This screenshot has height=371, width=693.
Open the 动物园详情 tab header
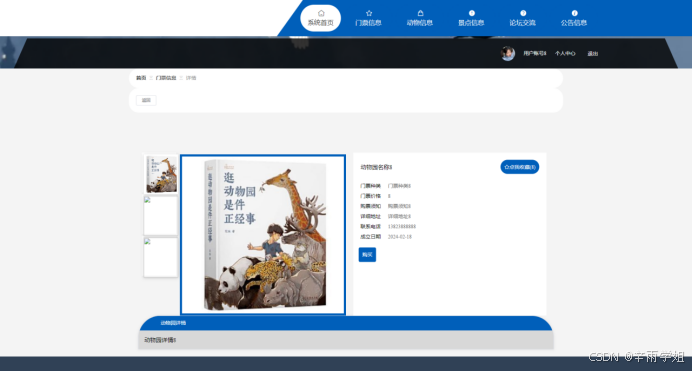pyautogui.click(x=173, y=323)
